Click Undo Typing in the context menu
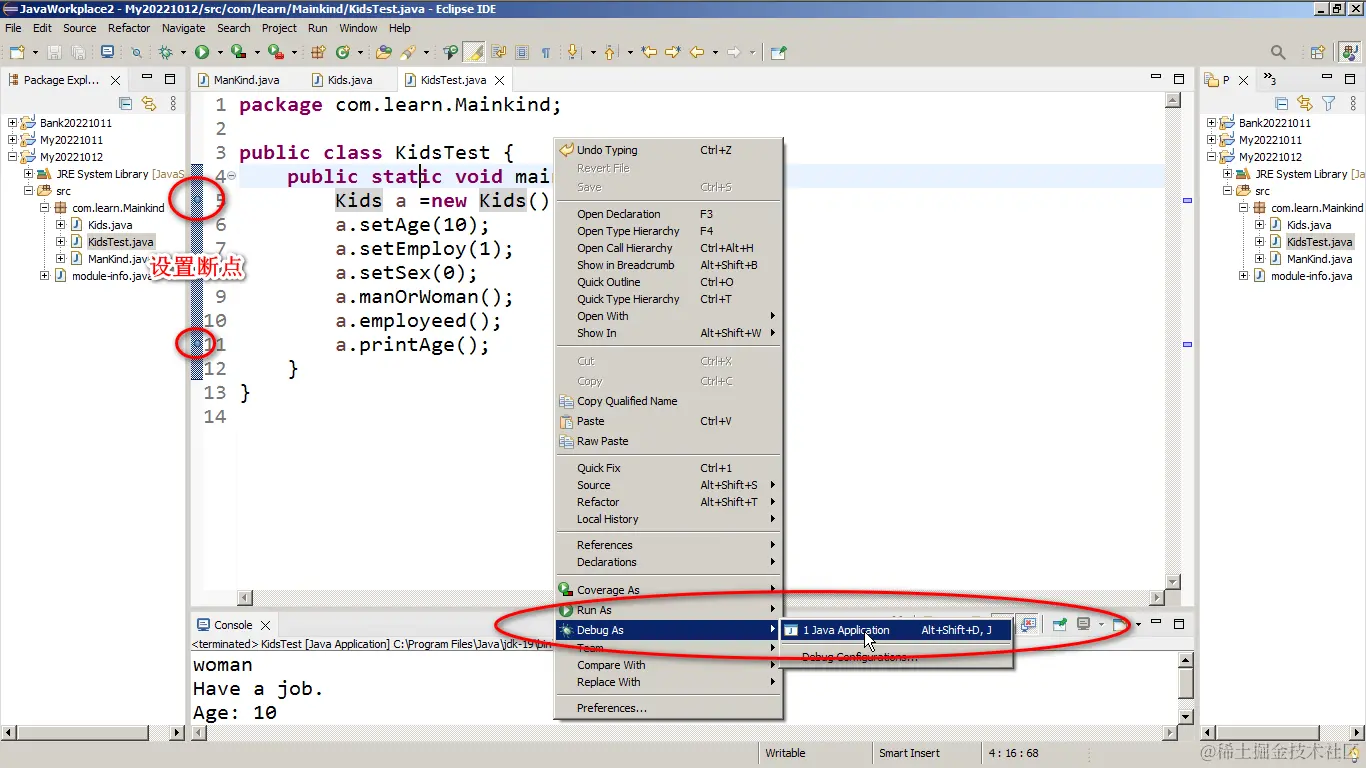Screen dimensions: 1366x768 click(668, 150)
